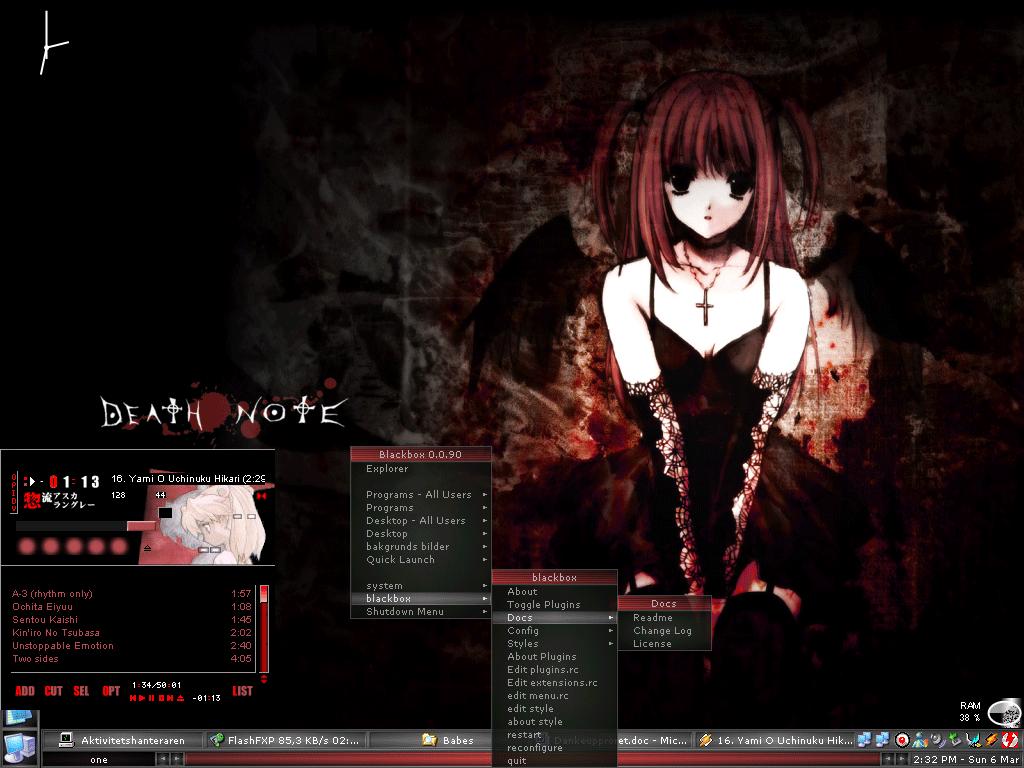Screen dimensions: 1024x768
Task: Click the first red round Winamp button
Action: tap(27, 546)
